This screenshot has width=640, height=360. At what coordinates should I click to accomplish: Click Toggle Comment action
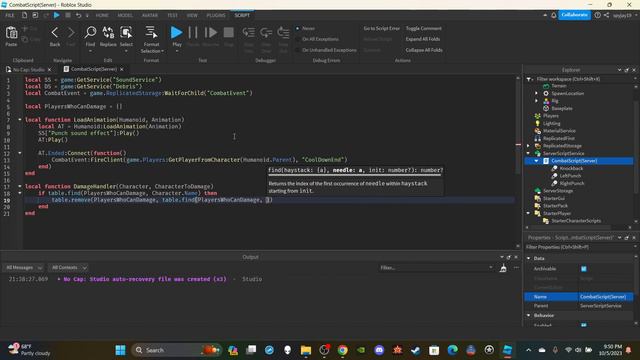pyautogui.click(x=423, y=29)
